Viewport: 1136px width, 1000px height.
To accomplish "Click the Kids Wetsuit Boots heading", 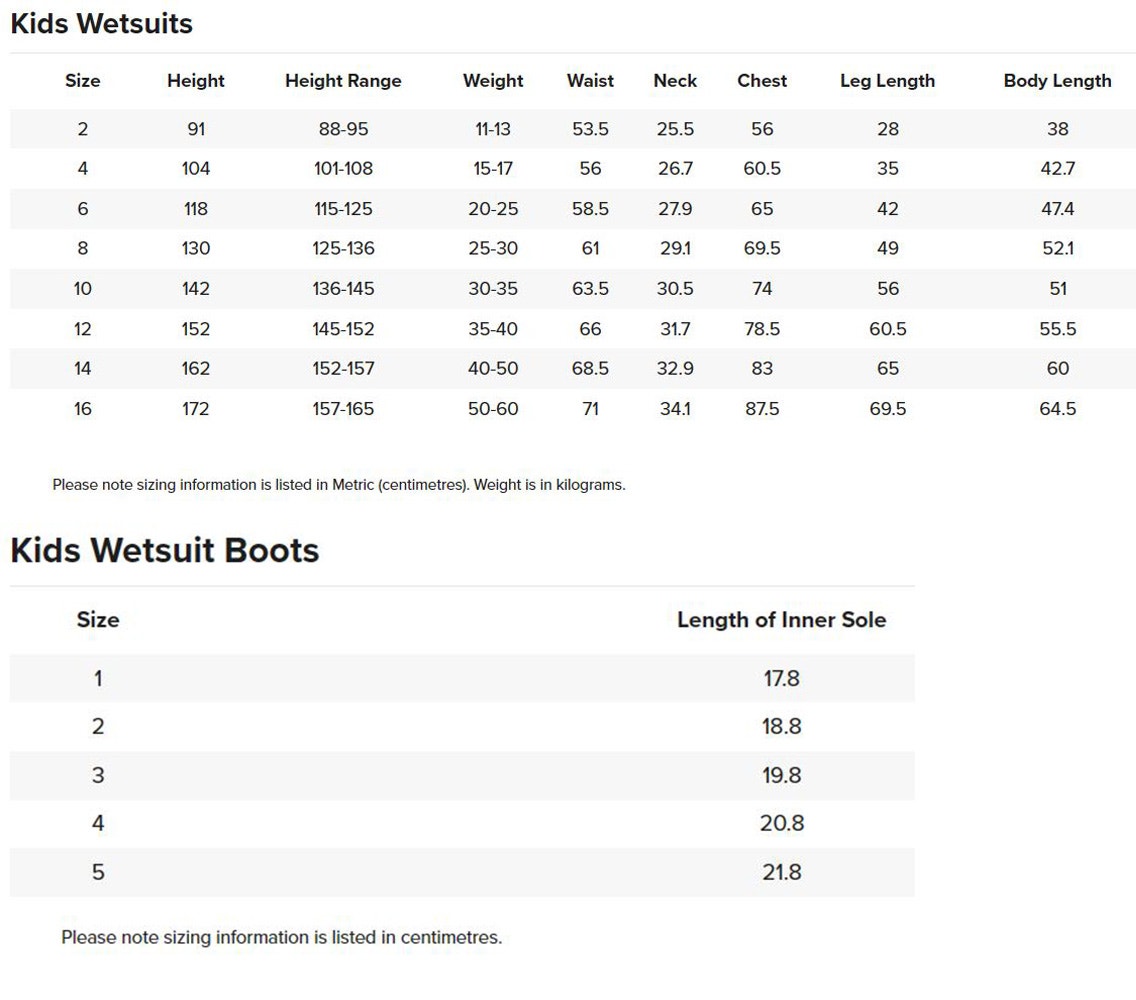I will click(x=165, y=550).
